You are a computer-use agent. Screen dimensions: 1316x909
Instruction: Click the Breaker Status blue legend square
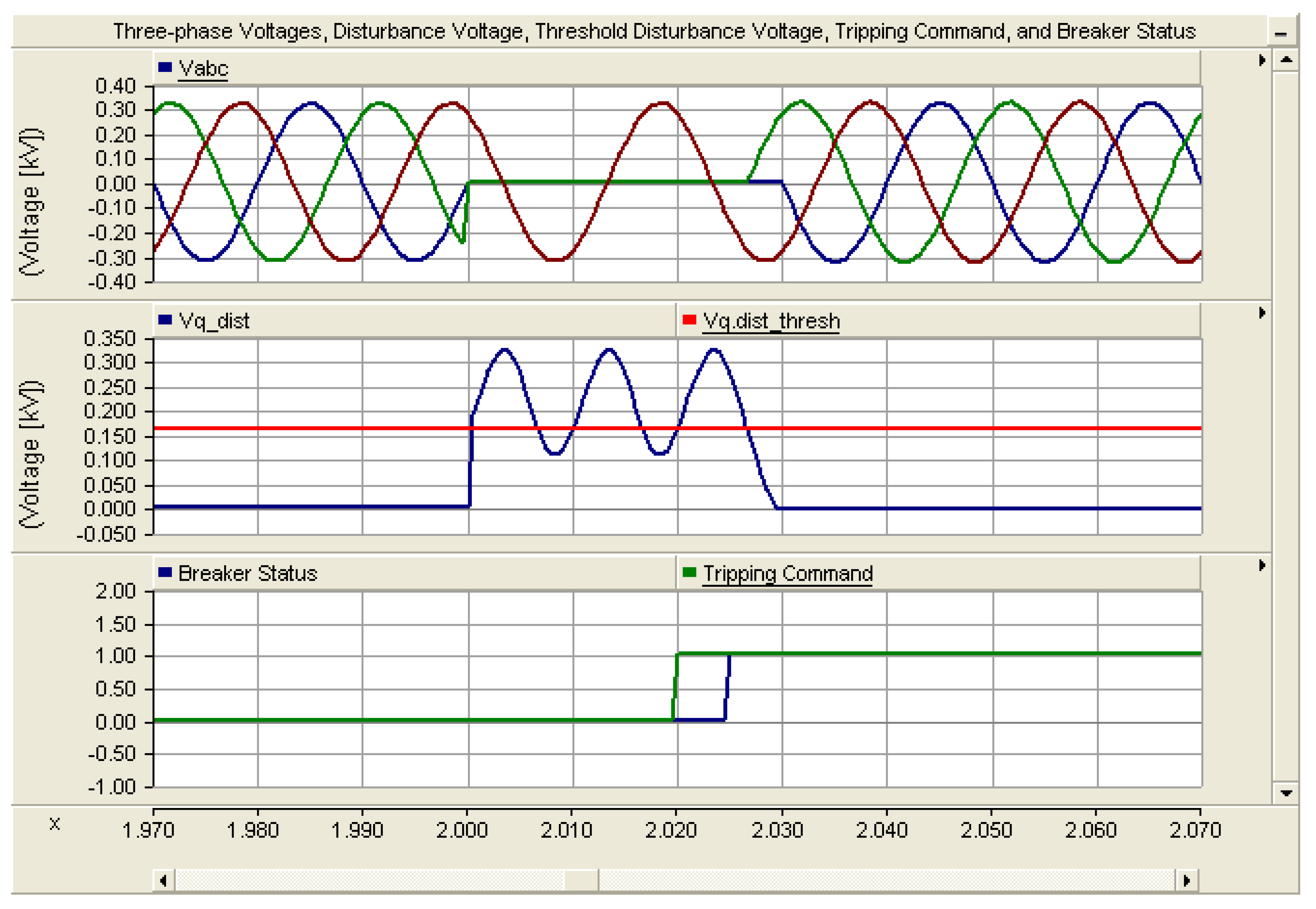click(x=165, y=573)
